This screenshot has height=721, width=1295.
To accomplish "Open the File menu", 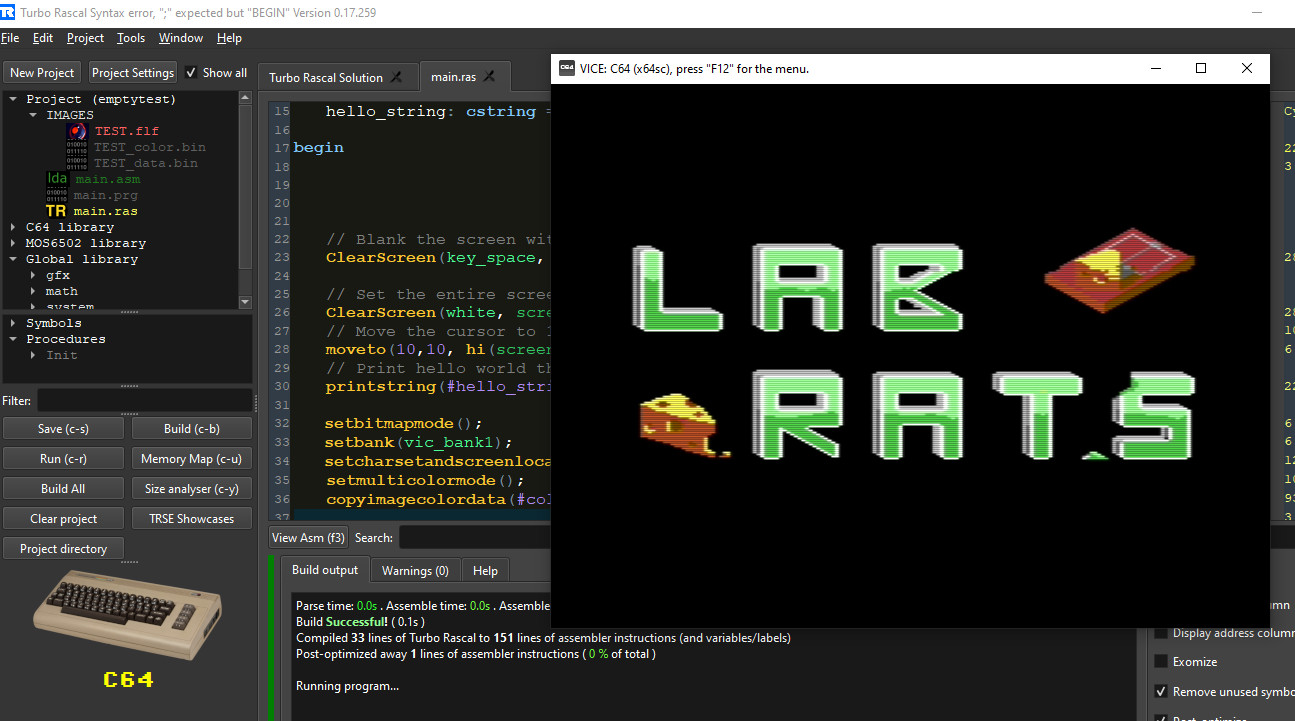I will (10, 38).
